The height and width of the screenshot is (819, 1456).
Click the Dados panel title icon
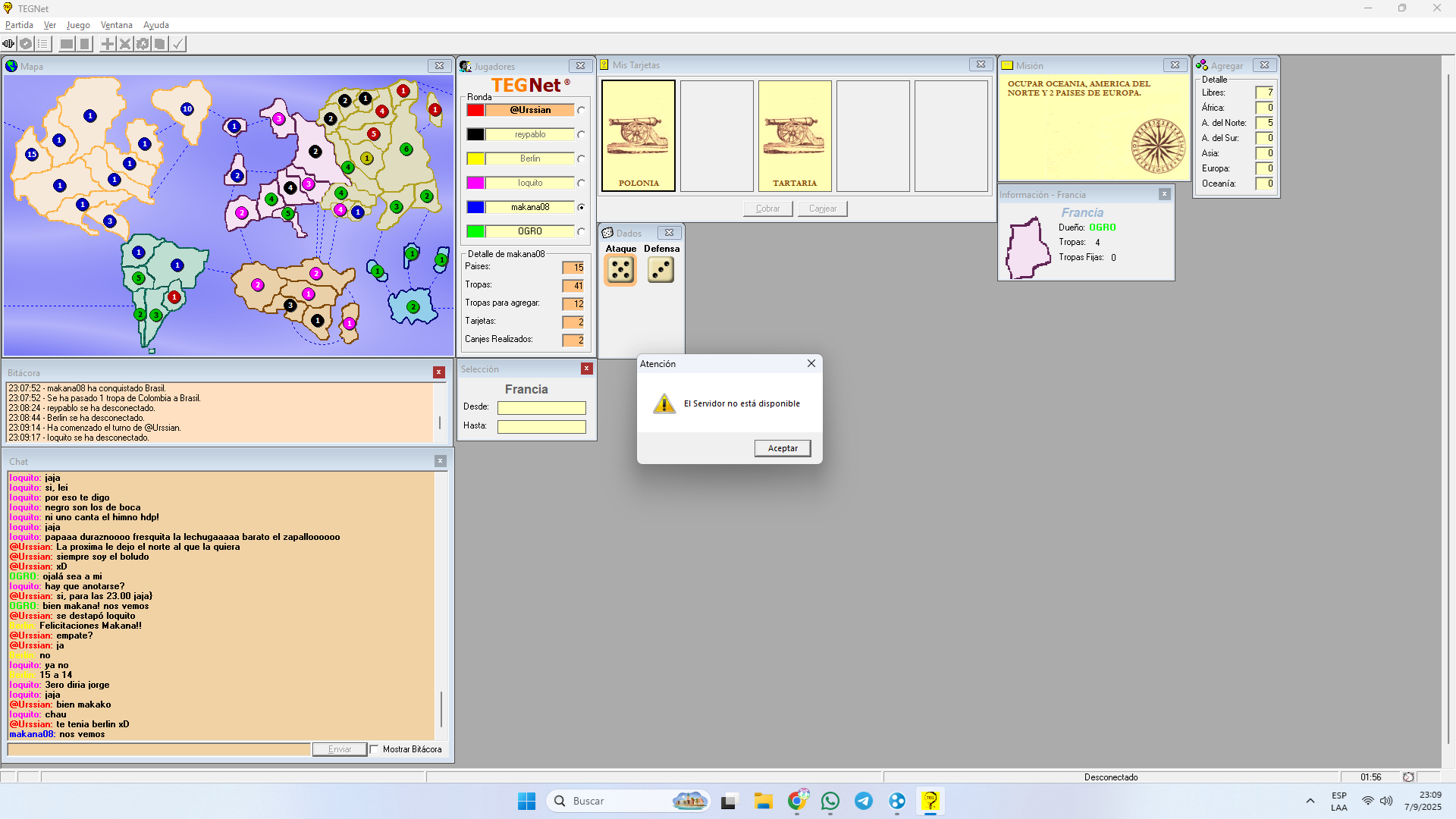607,233
